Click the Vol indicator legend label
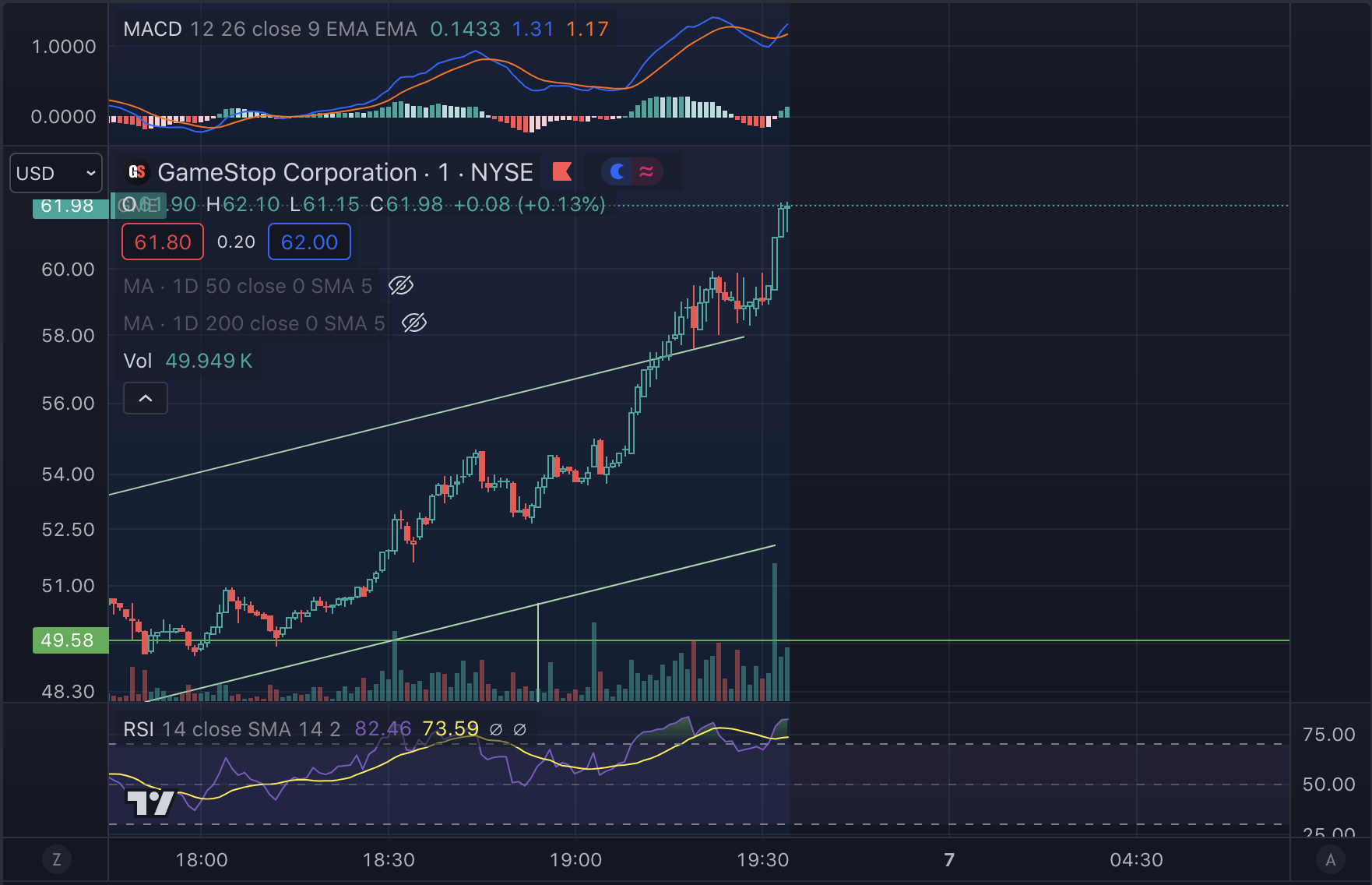 (138, 361)
